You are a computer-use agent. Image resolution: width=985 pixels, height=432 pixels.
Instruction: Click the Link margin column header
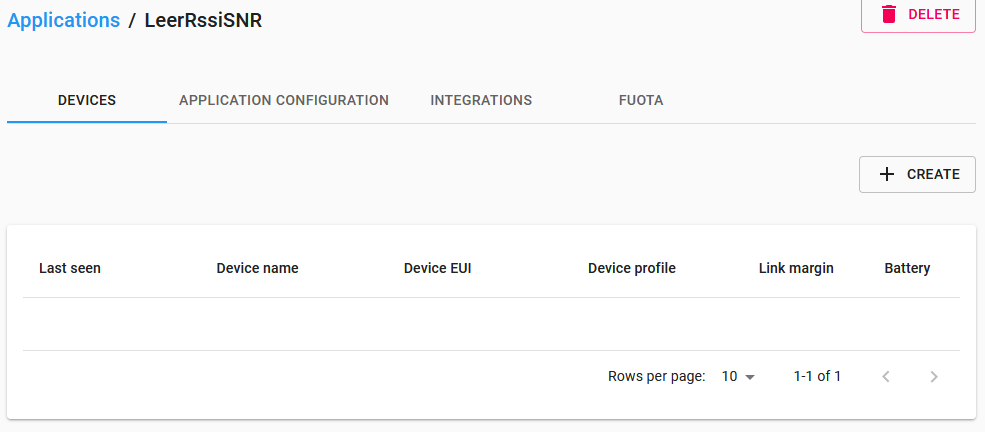pos(796,268)
